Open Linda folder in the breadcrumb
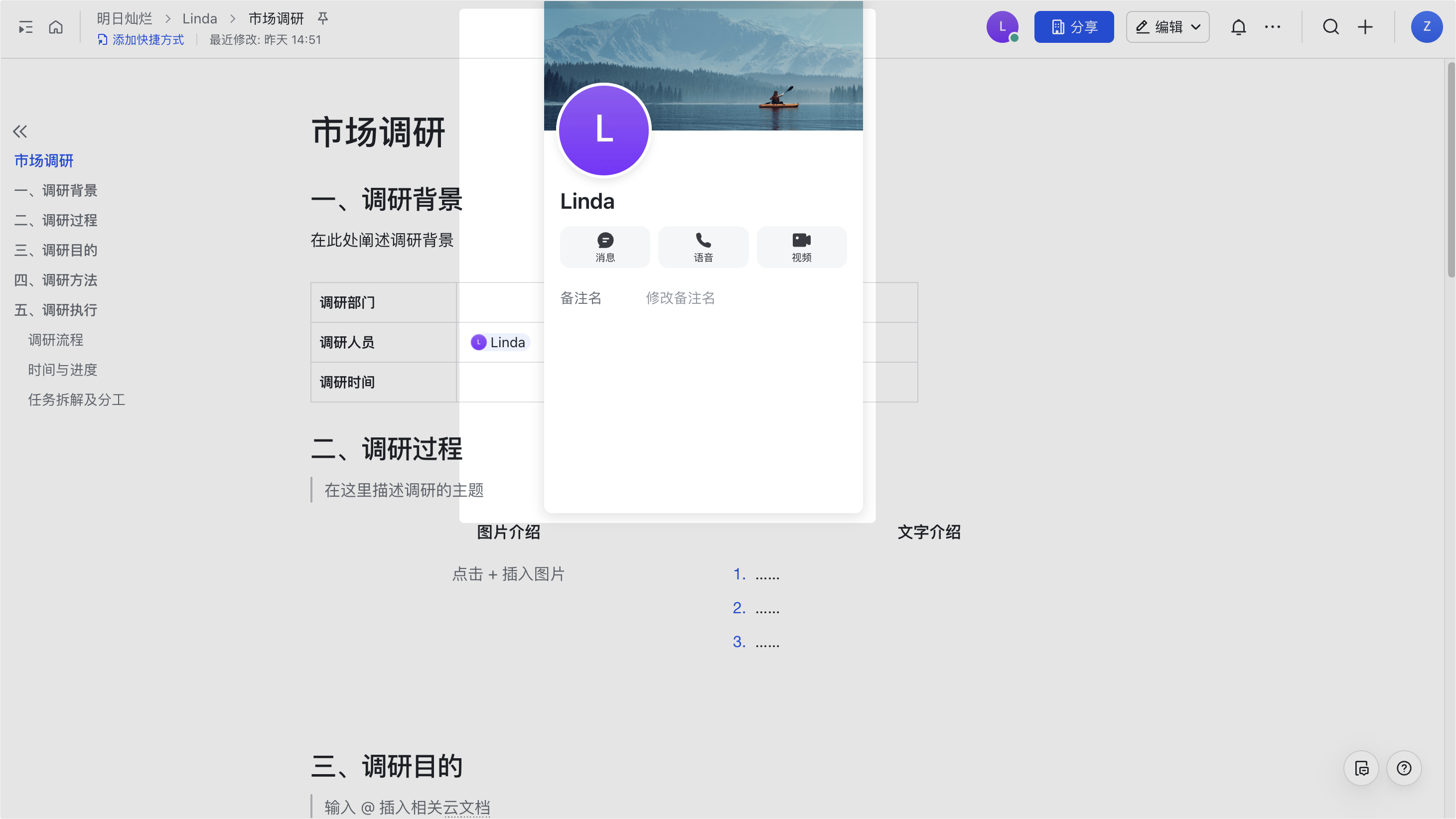This screenshot has height=819, width=1456. [x=199, y=18]
